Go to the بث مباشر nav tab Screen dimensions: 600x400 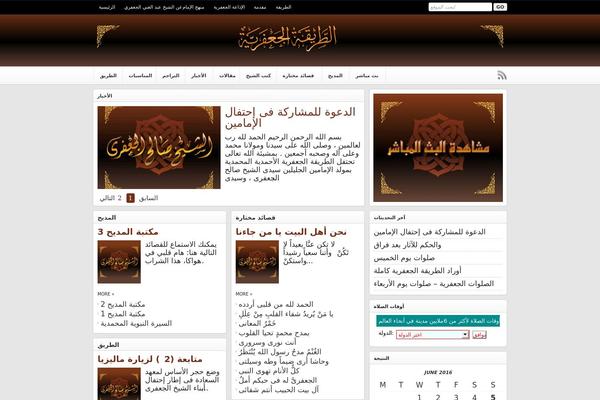click(367, 76)
